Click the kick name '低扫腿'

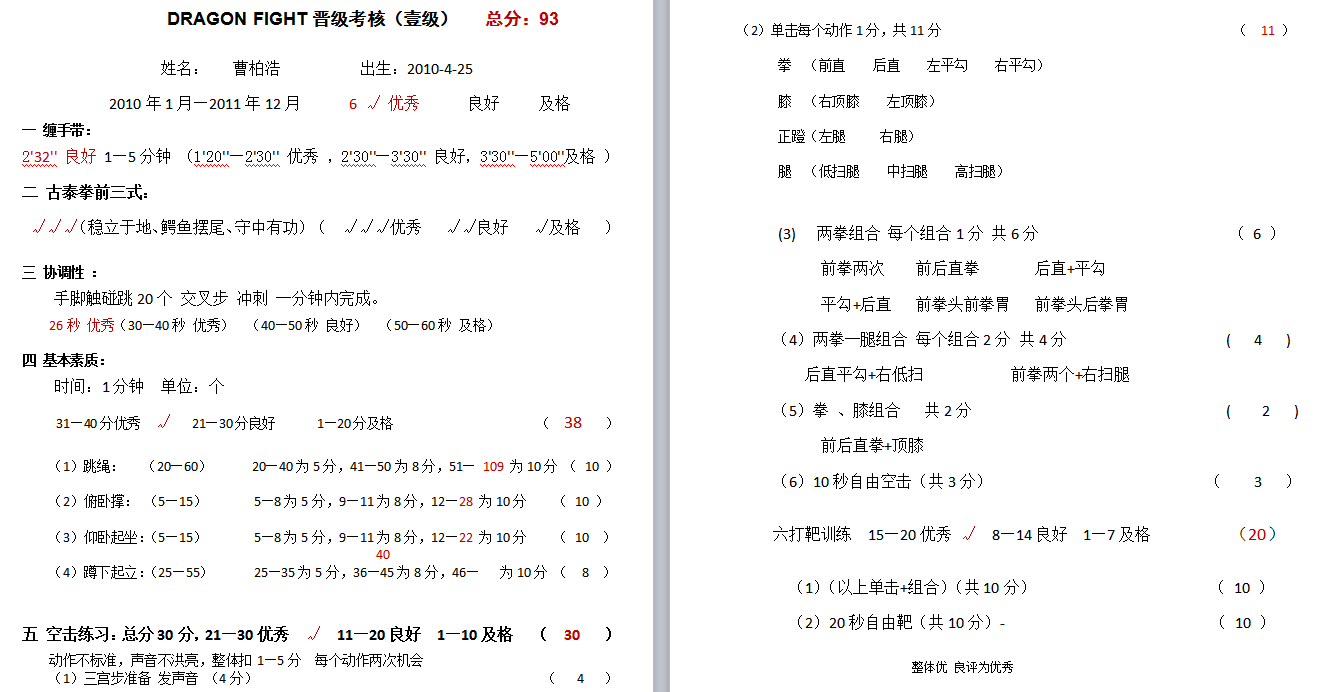[839, 171]
